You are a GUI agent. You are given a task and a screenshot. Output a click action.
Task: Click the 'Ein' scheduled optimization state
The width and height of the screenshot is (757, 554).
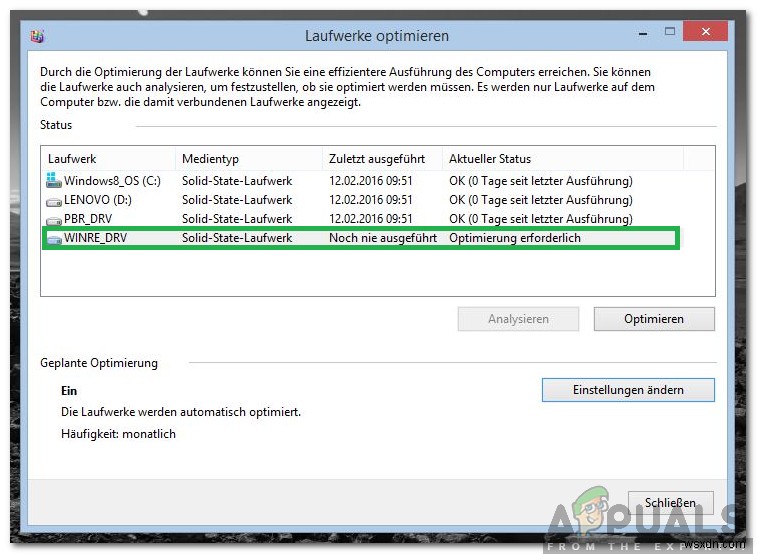pos(69,390)
